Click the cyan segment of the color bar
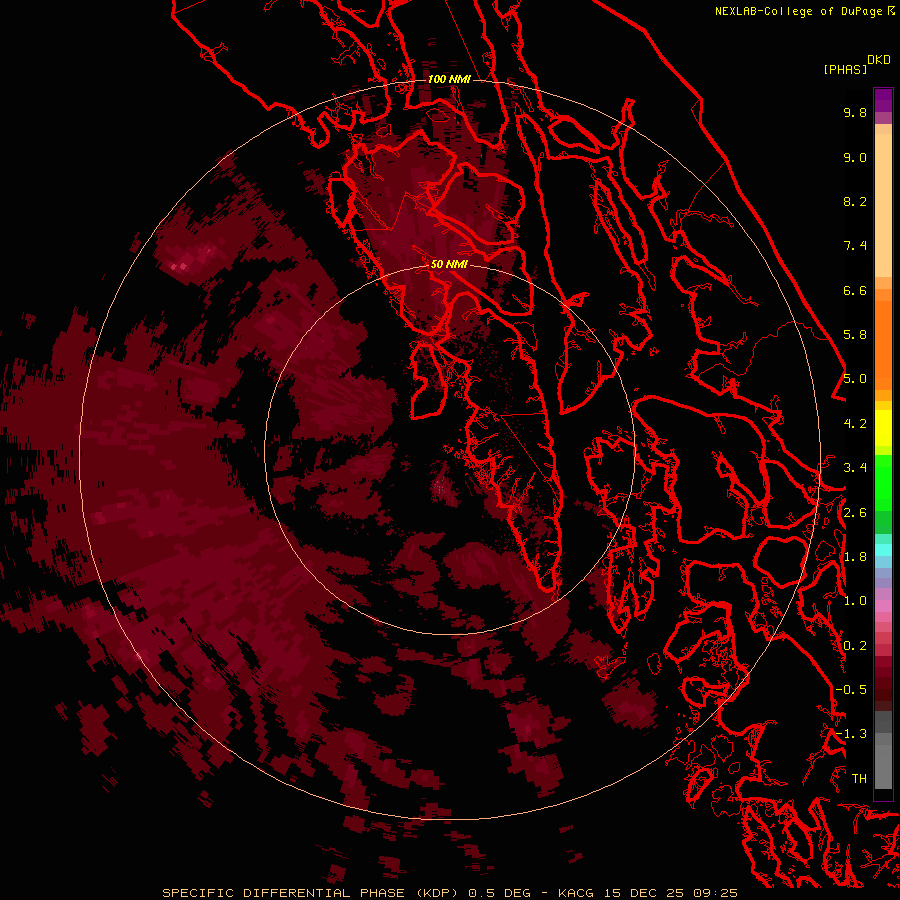Screen dimensions: 900x900 pos(883,550)
